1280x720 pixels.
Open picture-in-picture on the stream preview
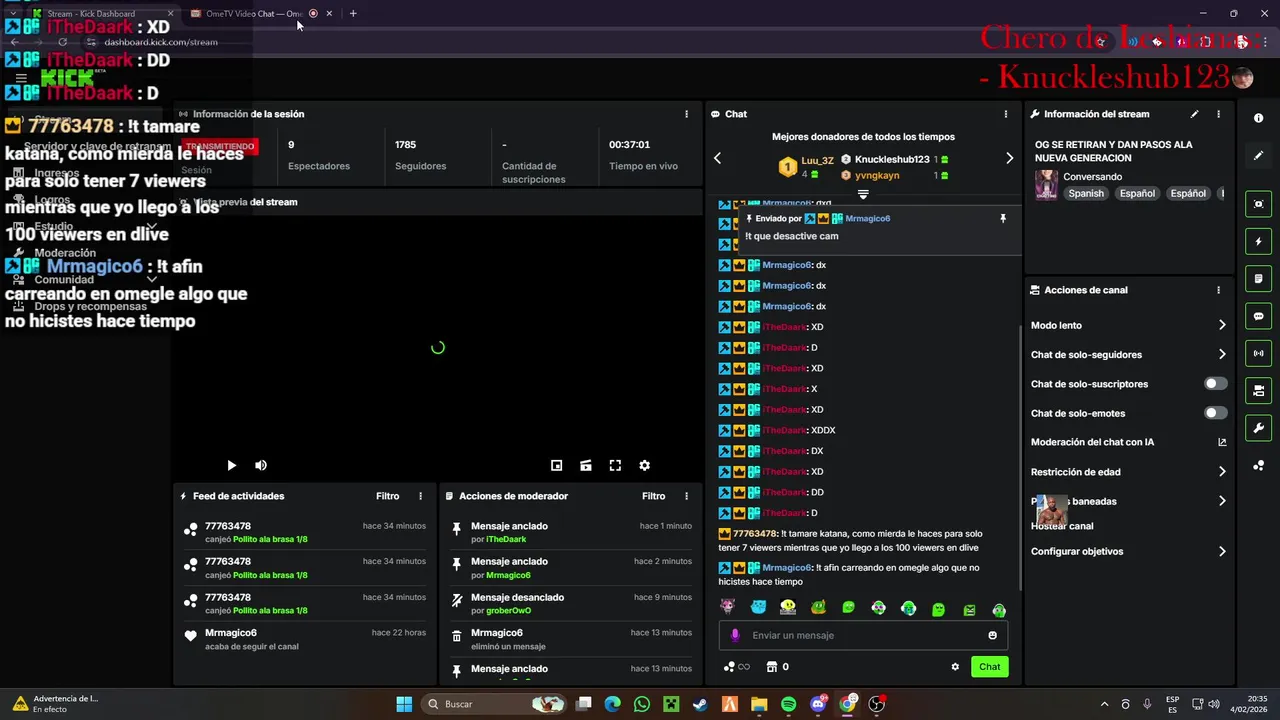click(x=557, y=465)
